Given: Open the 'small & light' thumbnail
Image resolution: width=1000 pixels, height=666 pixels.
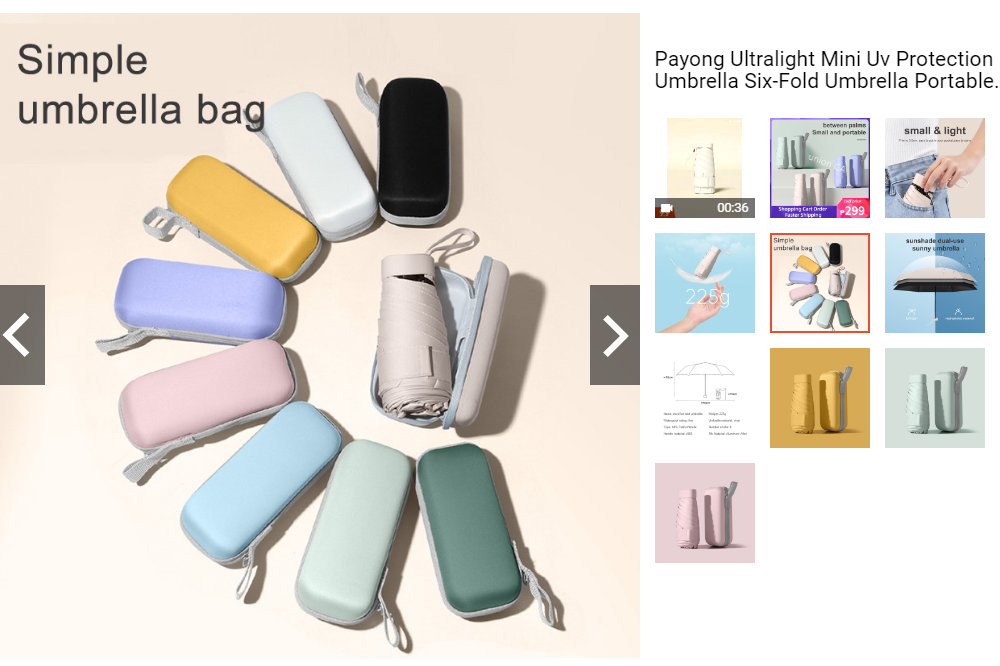Looking at the screenshot, I should (935, 168).
